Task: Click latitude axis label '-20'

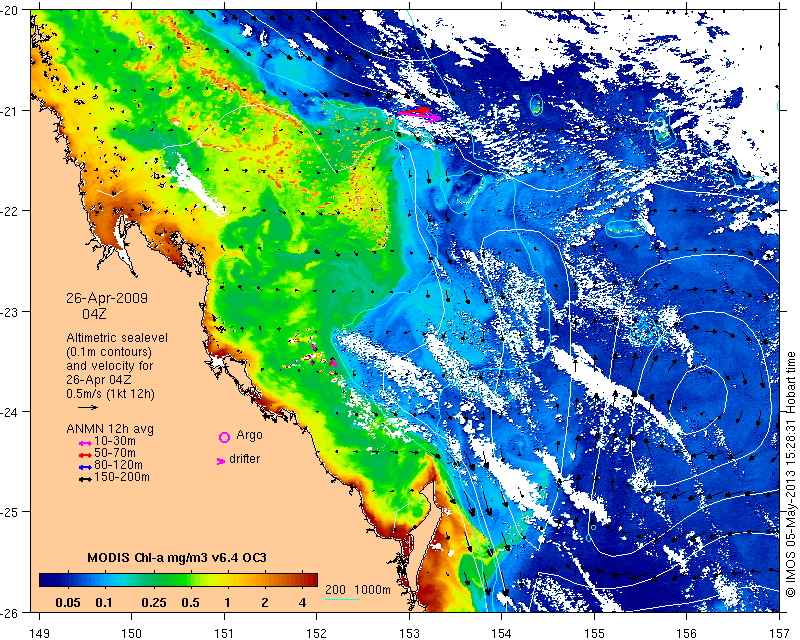Action: pos(10,10)
